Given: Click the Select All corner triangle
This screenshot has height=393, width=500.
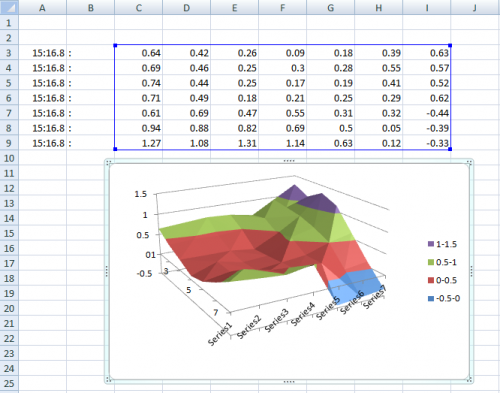Looking at the screenshot, I should [x=9, y=7].
